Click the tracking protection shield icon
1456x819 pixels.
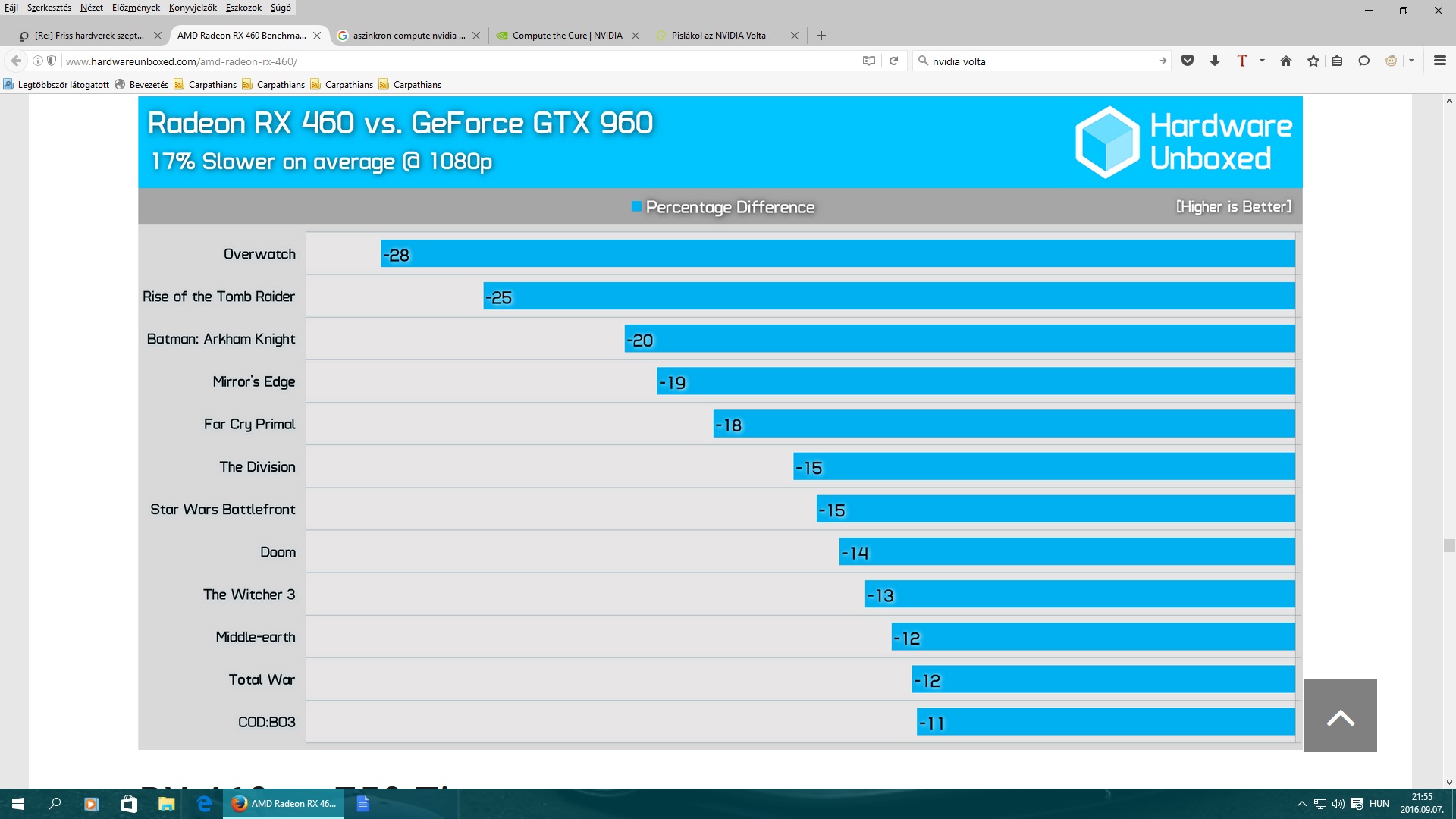[52, 61]
